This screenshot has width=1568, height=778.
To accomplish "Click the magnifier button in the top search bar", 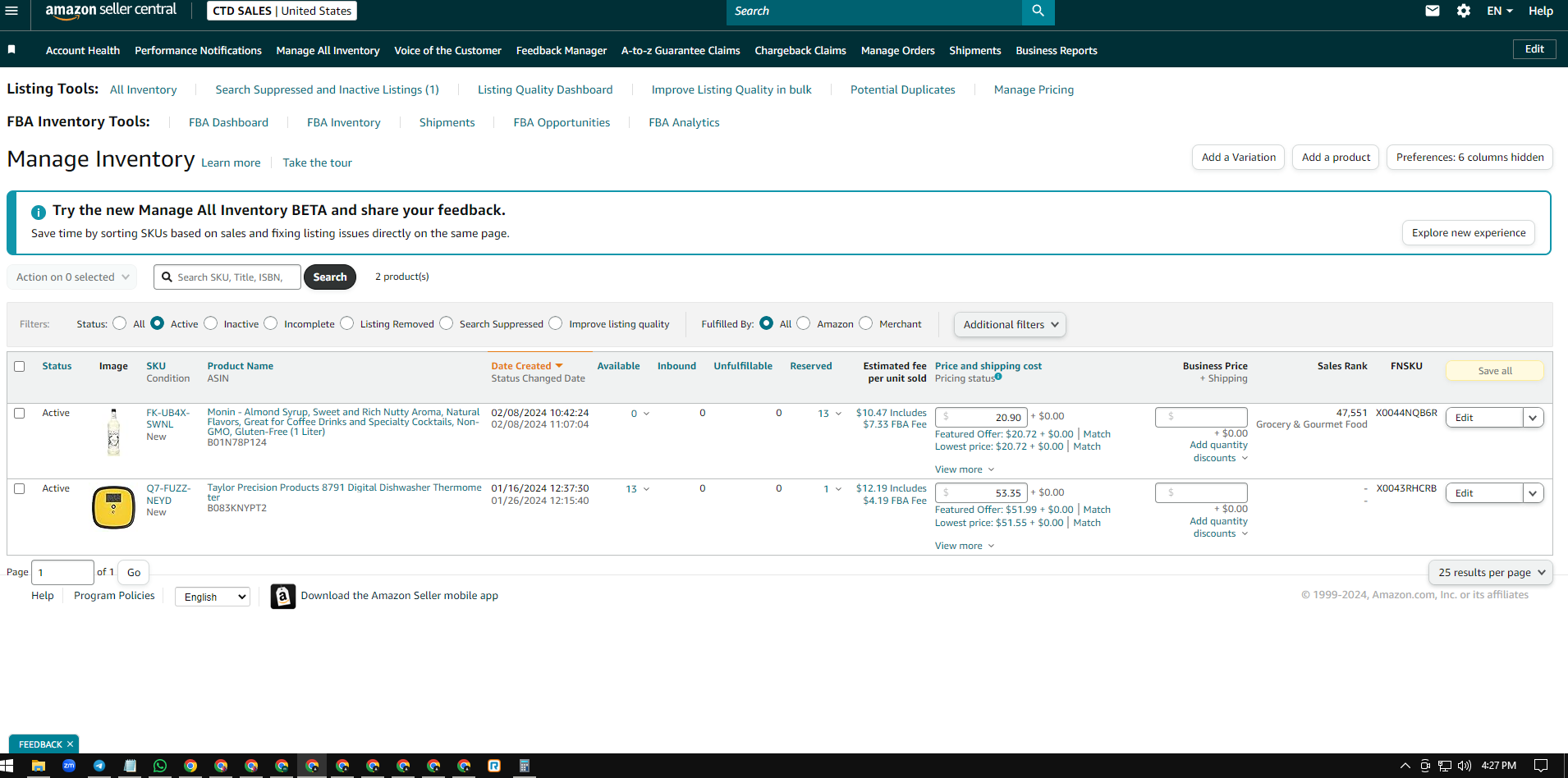I will 1038,11.
